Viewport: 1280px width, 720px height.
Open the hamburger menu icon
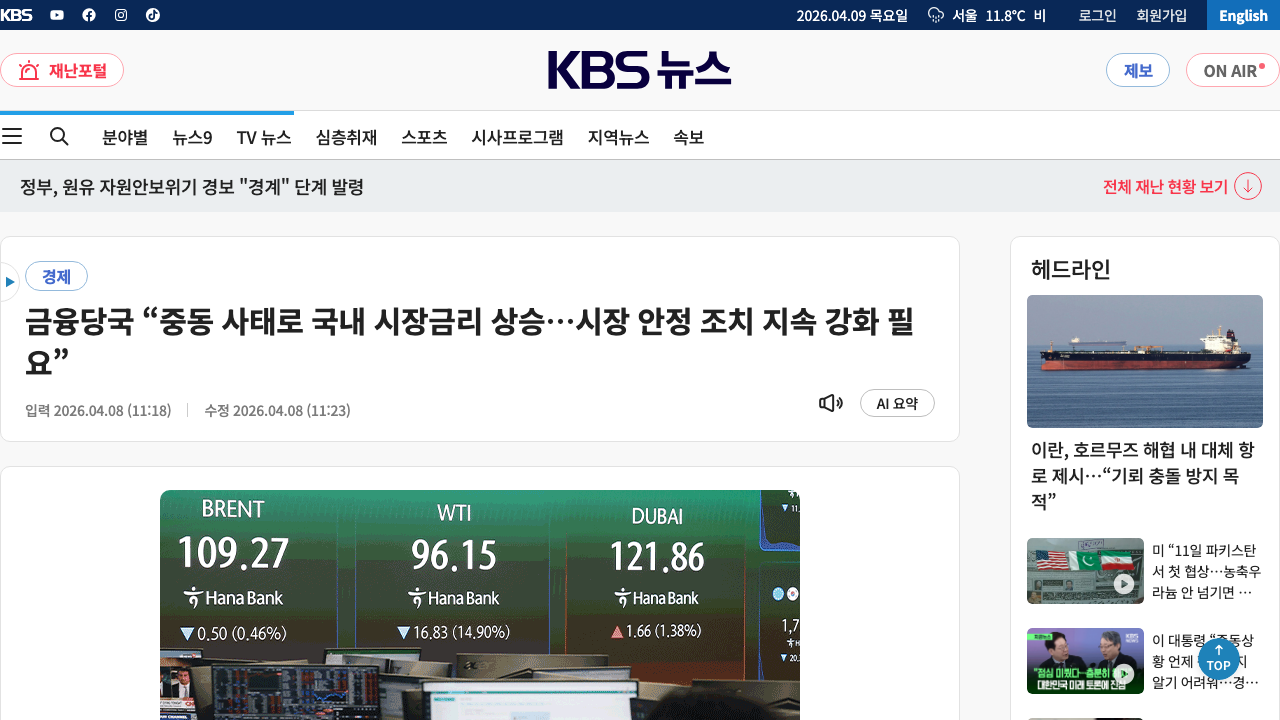tap(12, 136)
